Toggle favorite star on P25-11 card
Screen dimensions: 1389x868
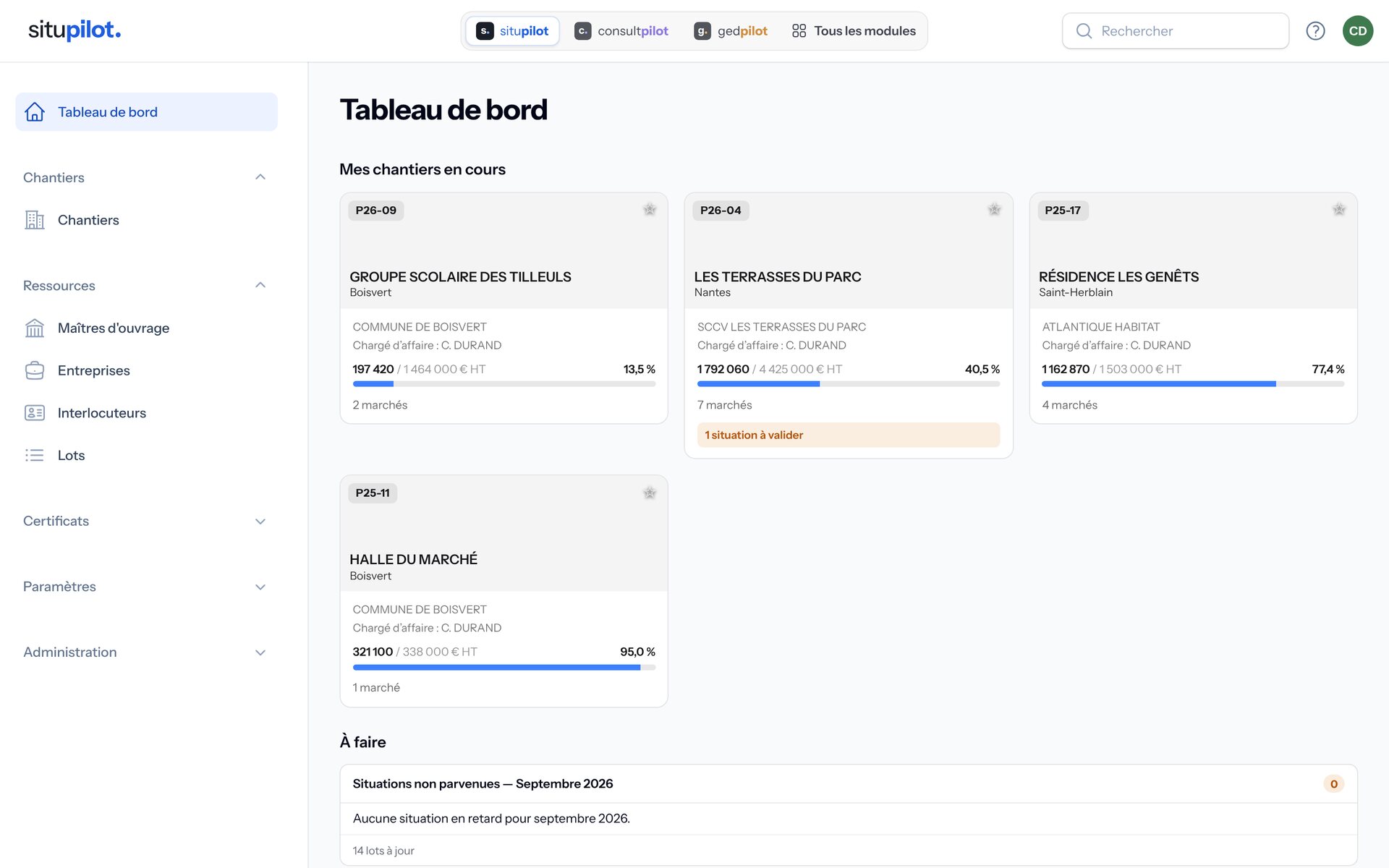(x=650, y=493)
